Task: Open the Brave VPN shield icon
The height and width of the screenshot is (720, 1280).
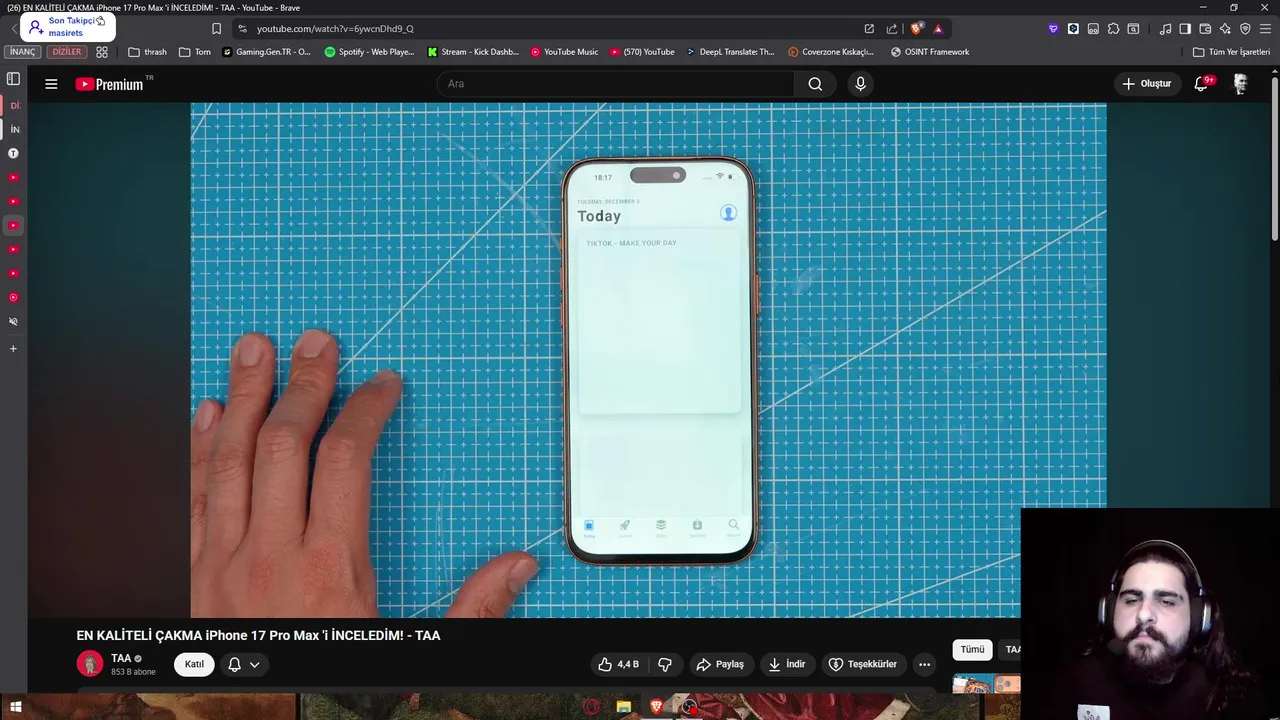Action: tap(1245, 29)
